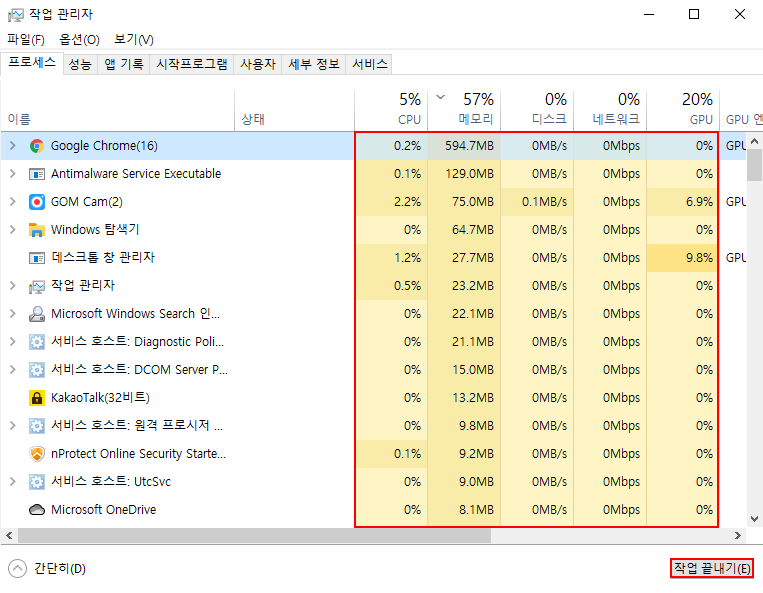Expand 서비스 호스트: UtcSvc row
The width and height of the screenshot is (763, 593).
[x=13, y=482]
